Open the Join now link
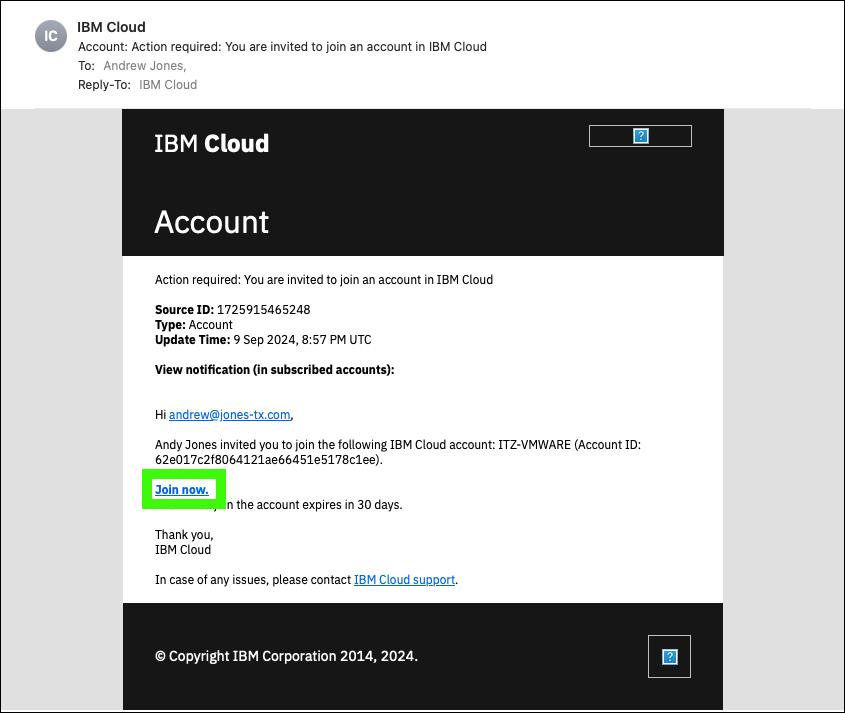 182,489
